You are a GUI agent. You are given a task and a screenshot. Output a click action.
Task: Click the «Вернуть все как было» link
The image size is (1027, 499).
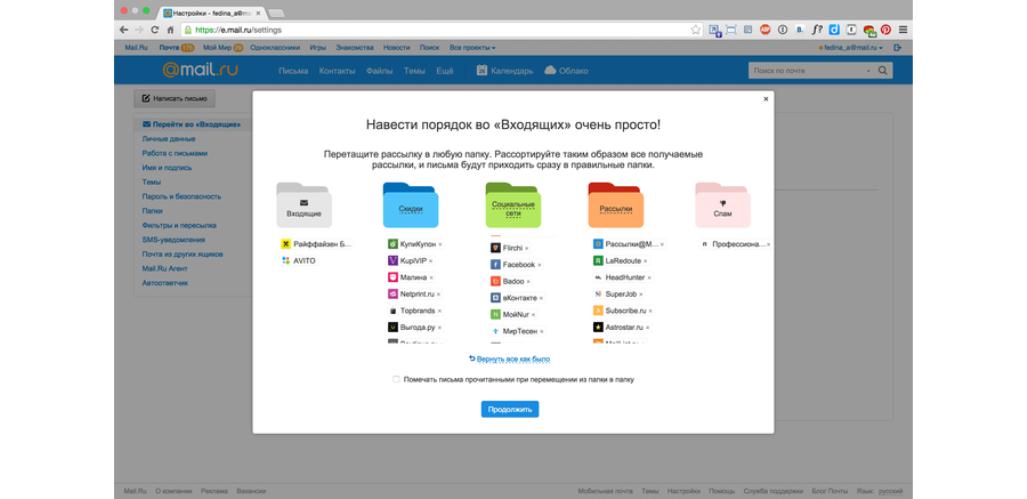point(510,358)
